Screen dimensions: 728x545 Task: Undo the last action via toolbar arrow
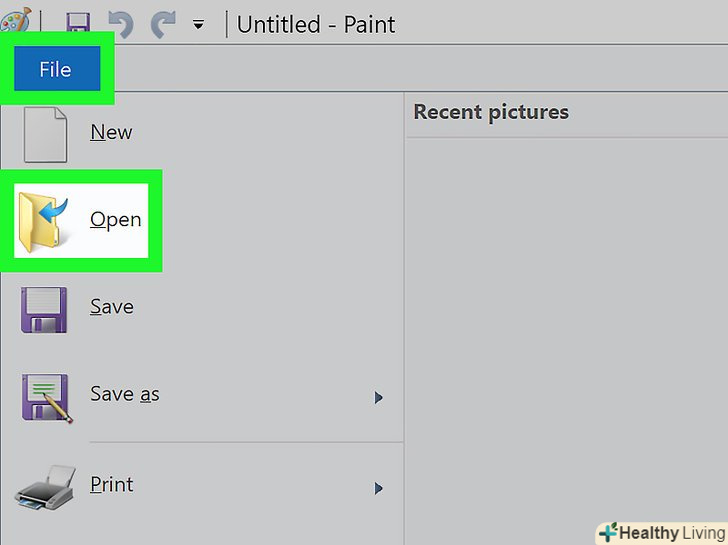click(x=119, y=23)
